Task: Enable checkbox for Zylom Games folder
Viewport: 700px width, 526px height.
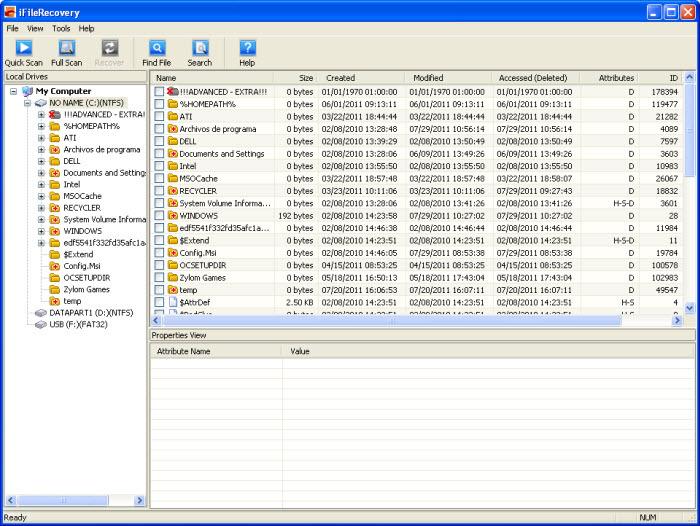Action: click(x=159, y=277)
